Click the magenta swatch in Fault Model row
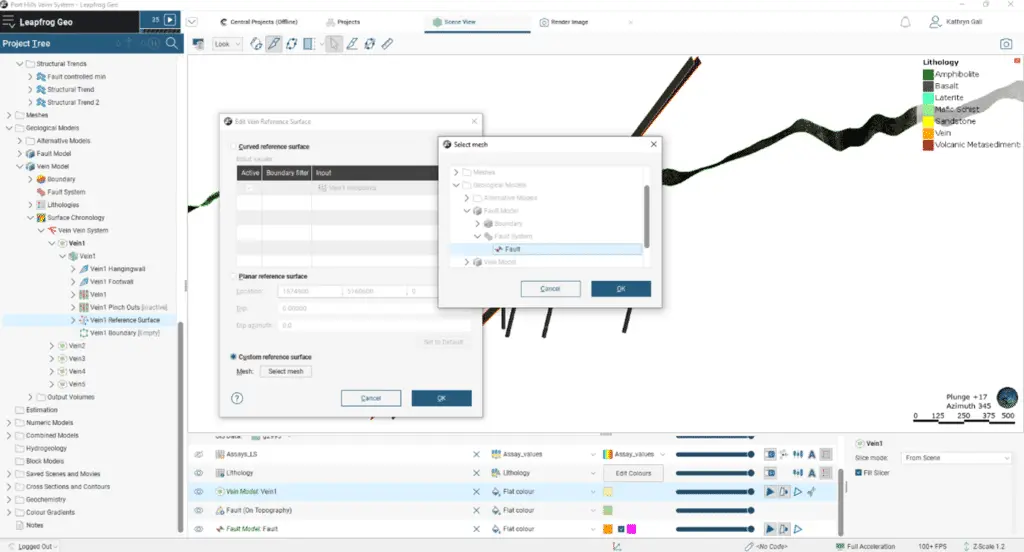This screenshot has width=1024, height=552. (x=632, y=529)
